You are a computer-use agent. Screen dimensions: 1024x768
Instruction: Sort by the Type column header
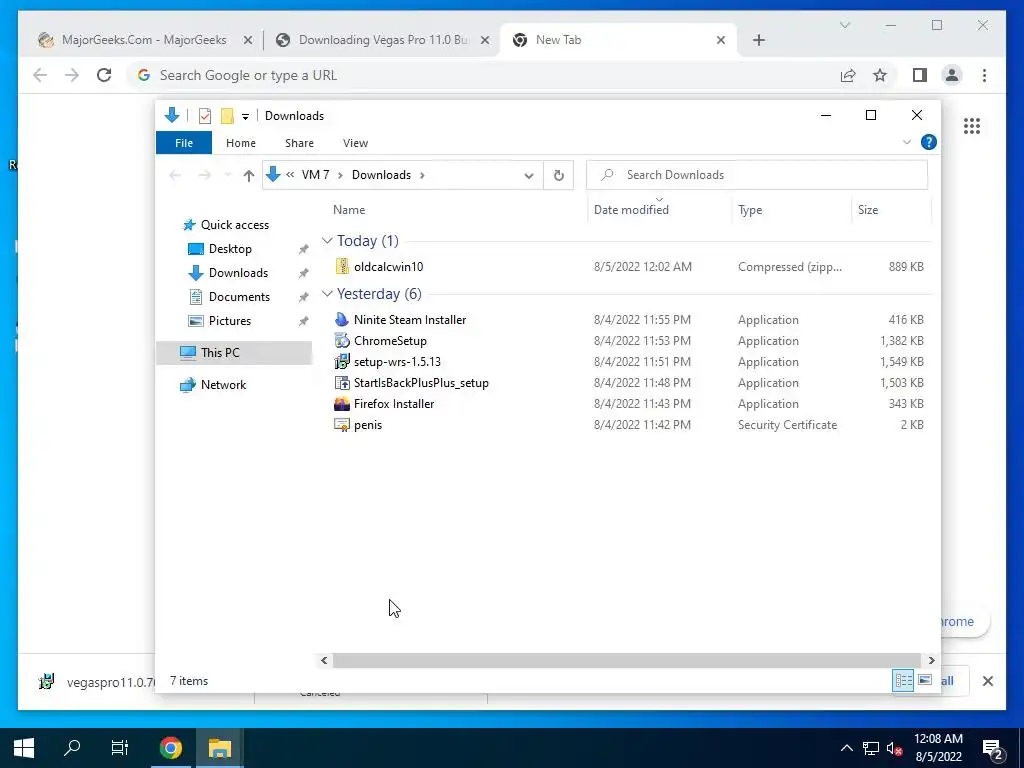pyautogui.click(x=750, y=210)
